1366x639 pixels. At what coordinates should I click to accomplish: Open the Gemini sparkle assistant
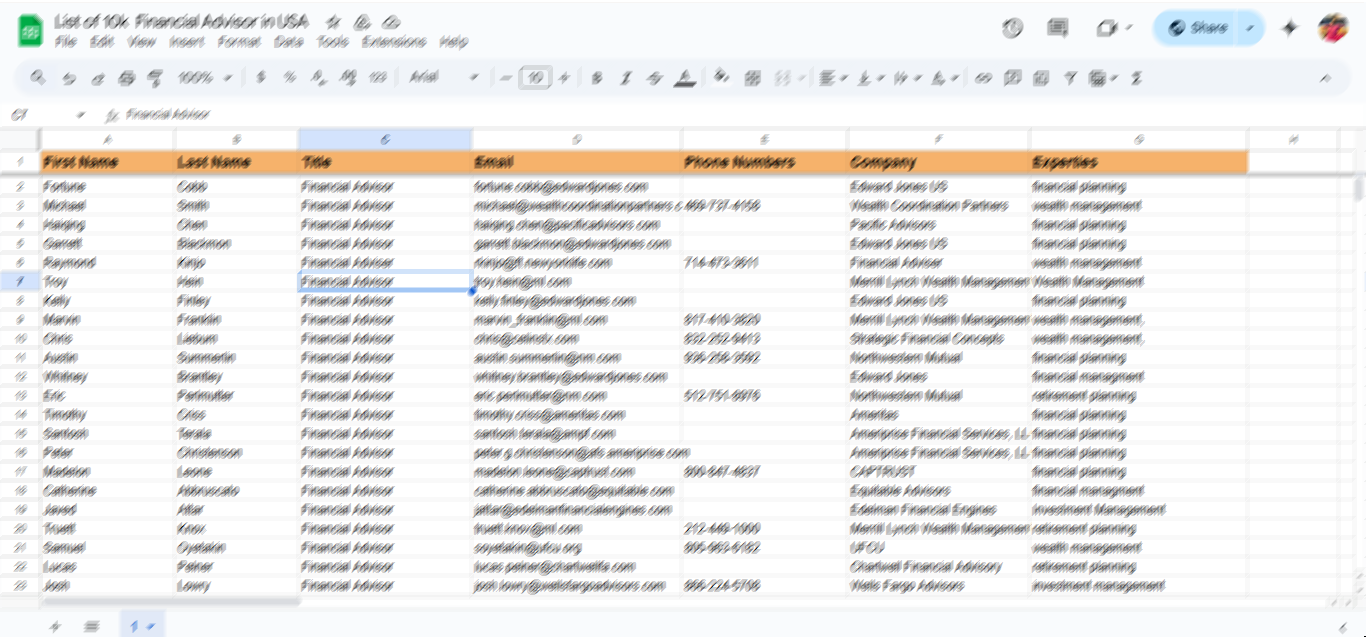[1290, 28]
